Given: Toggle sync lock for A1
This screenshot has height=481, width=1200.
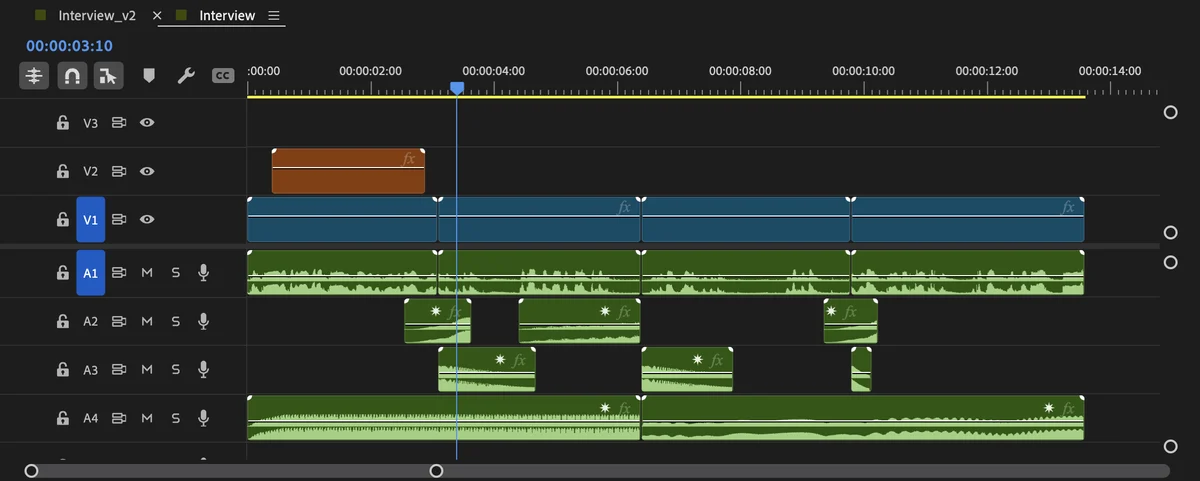Looking at the screenshot, I should (119, 272).
